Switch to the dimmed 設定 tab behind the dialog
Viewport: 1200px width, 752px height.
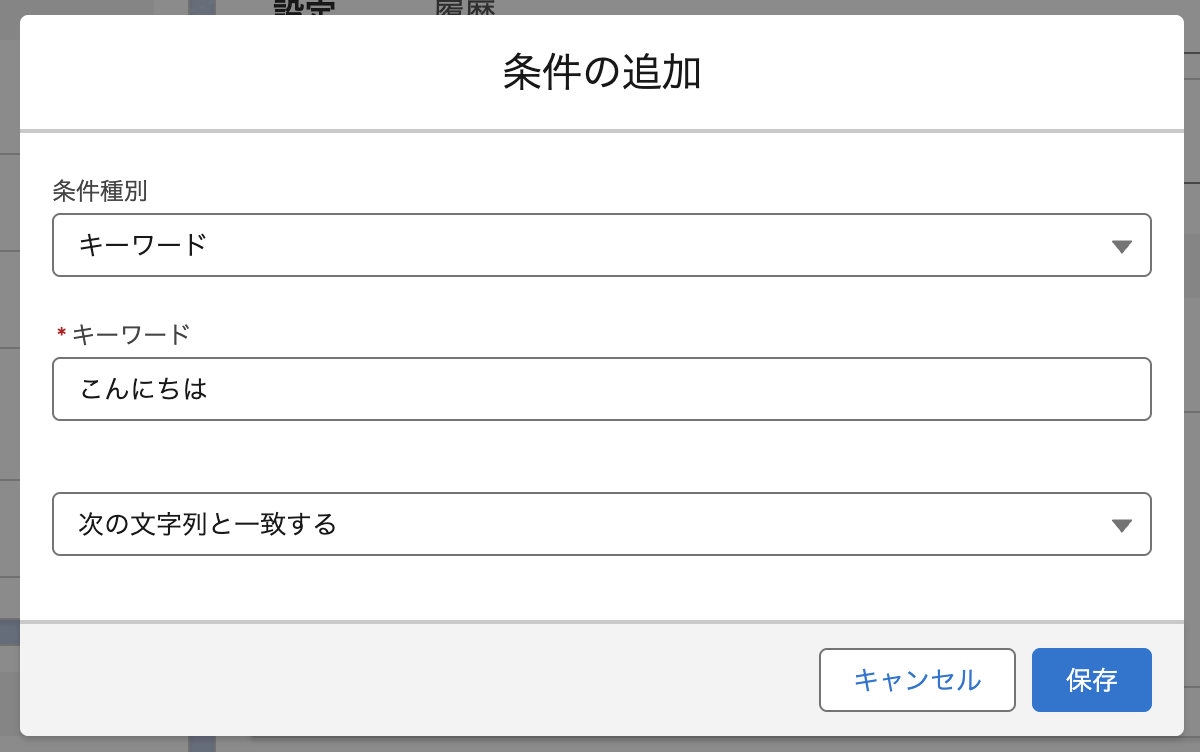[304, 8]
